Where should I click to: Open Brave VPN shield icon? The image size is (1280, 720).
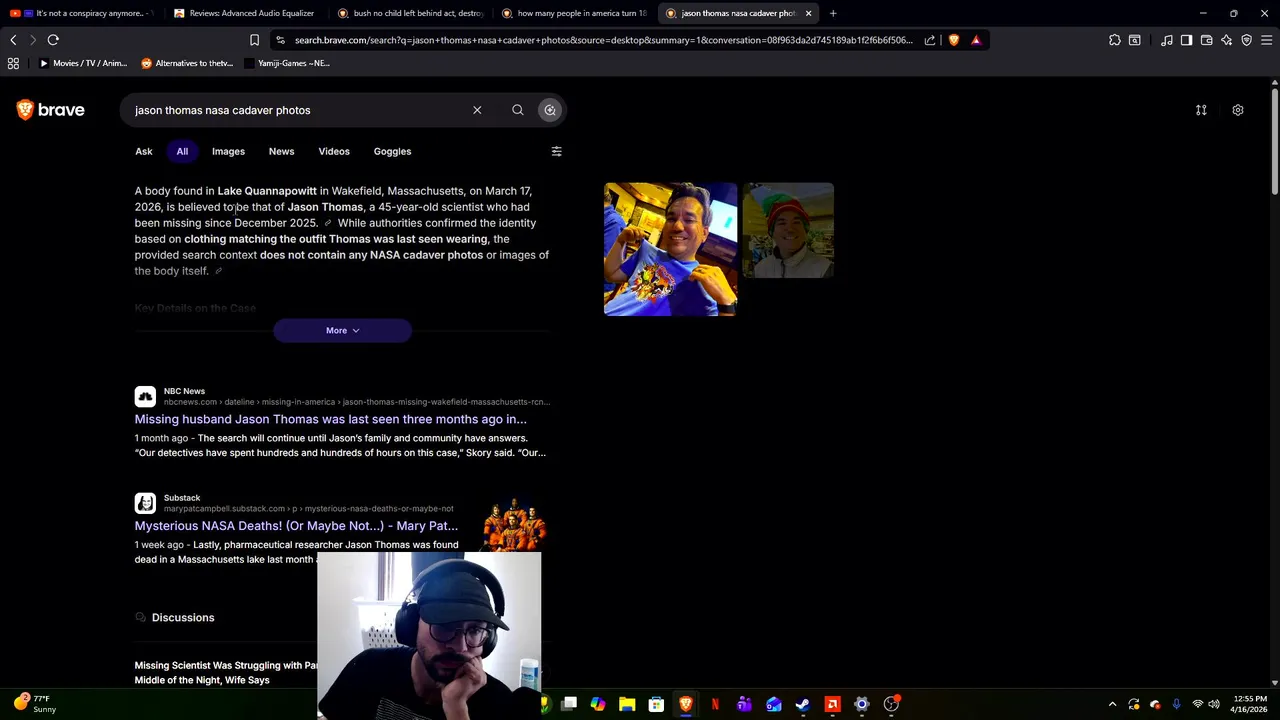click(x=1247, y=40)
